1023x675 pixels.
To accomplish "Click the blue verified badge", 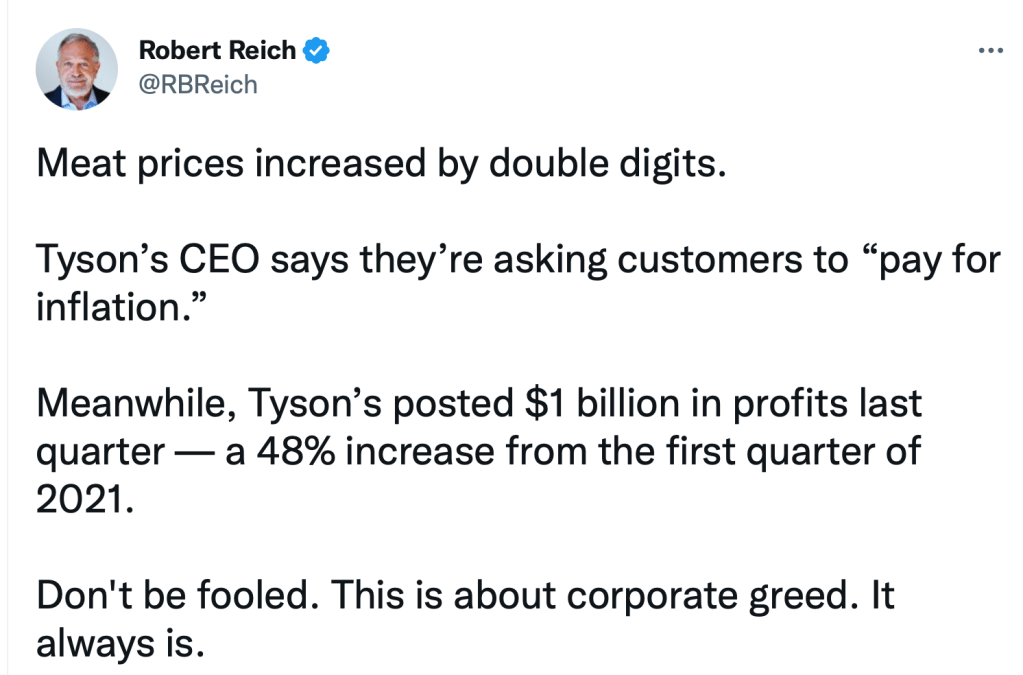I will 317,50.
